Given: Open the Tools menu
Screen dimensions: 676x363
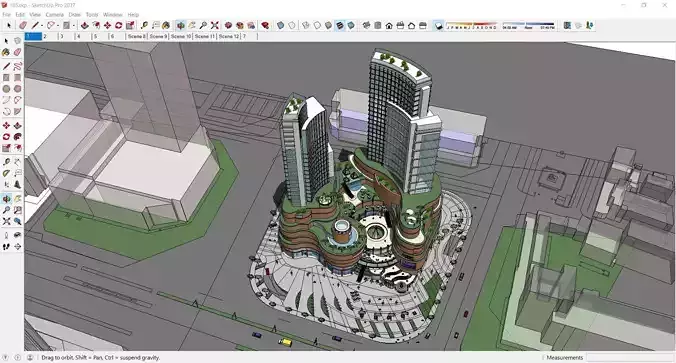Looking at the screenshot, I should pos(92,15).
